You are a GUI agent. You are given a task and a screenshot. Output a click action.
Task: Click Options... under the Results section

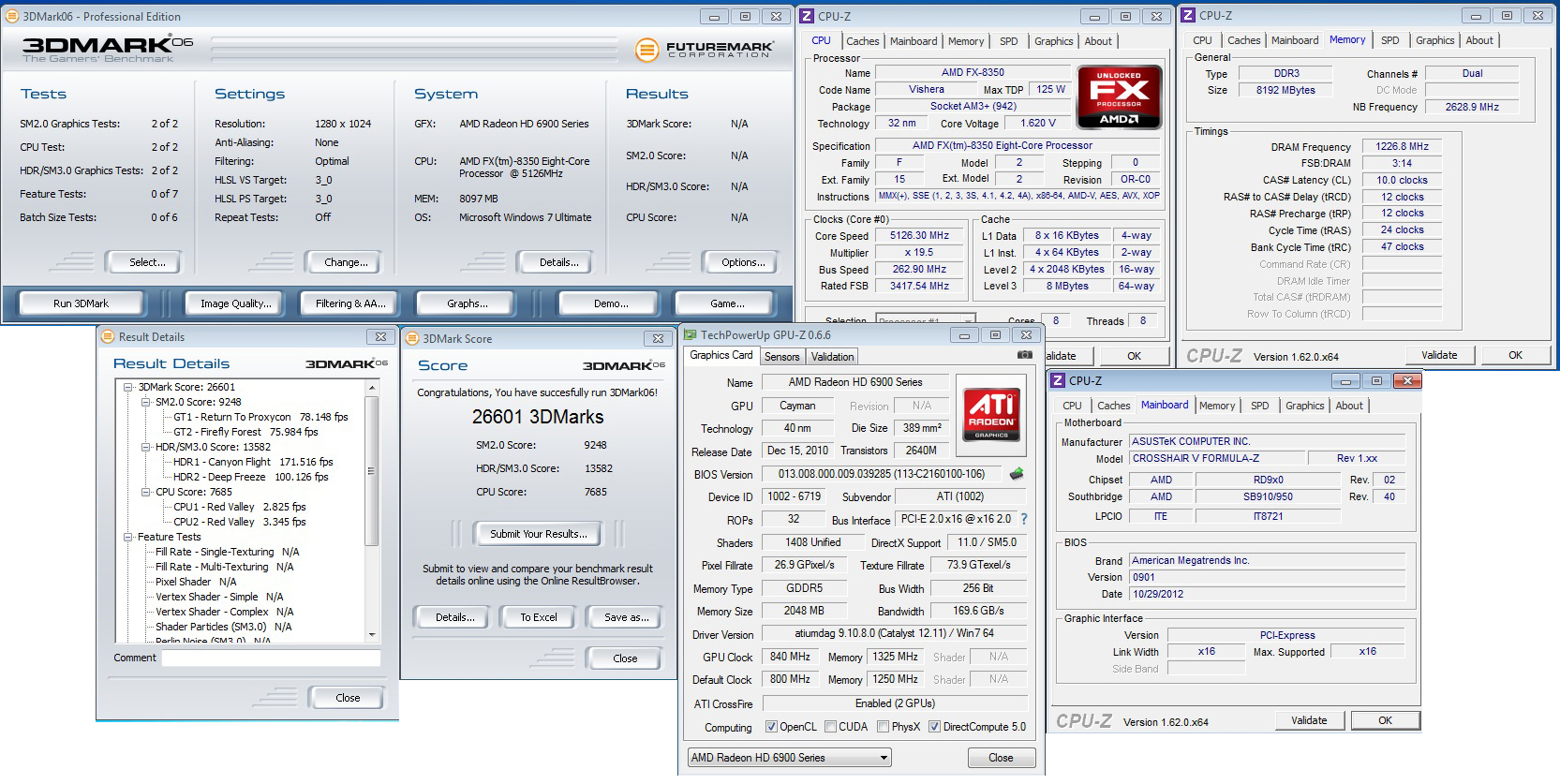743,262
